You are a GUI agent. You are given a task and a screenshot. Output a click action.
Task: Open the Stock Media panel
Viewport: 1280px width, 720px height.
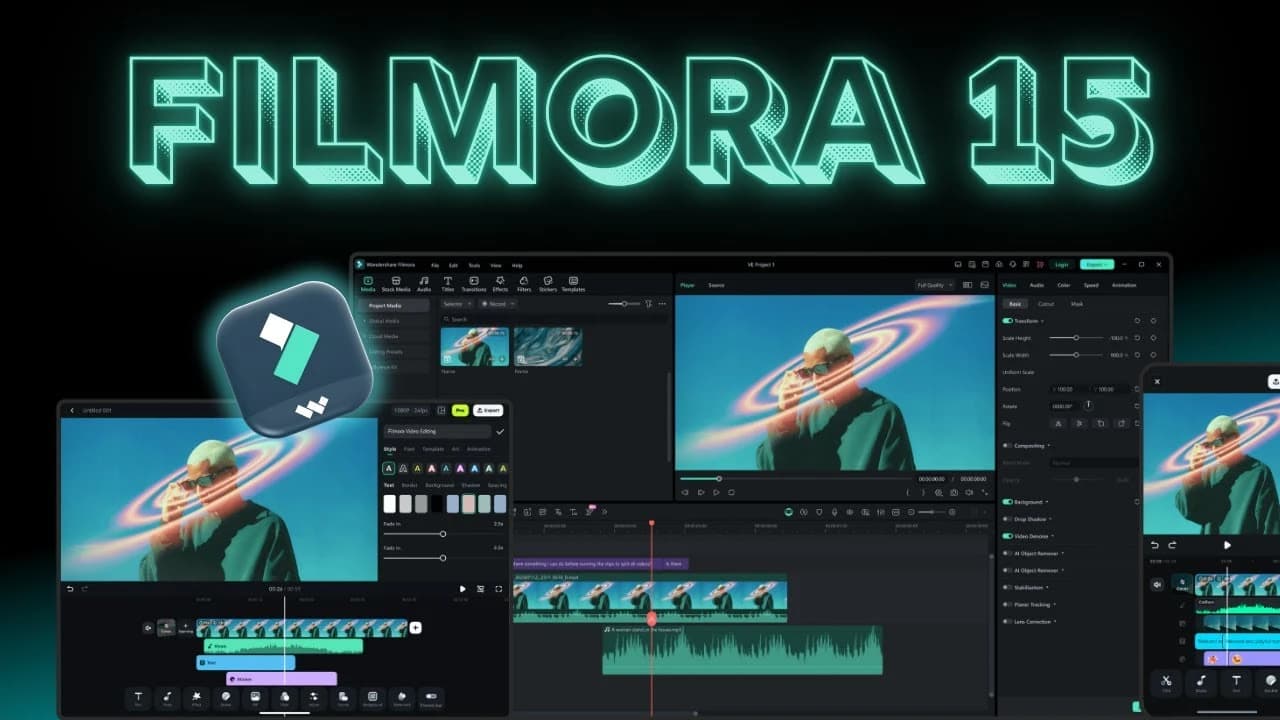point(396,281)
